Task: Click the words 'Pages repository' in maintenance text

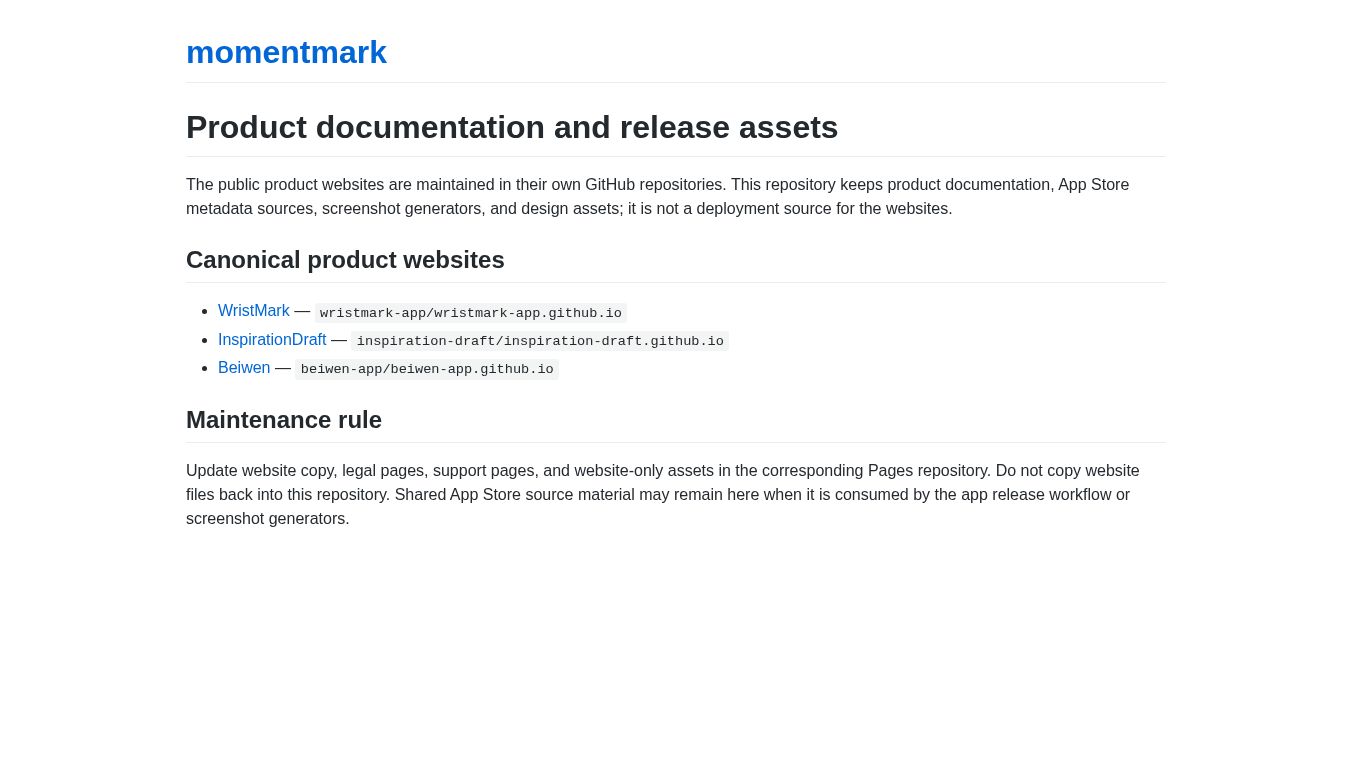Action: click(x=929, y=471)
